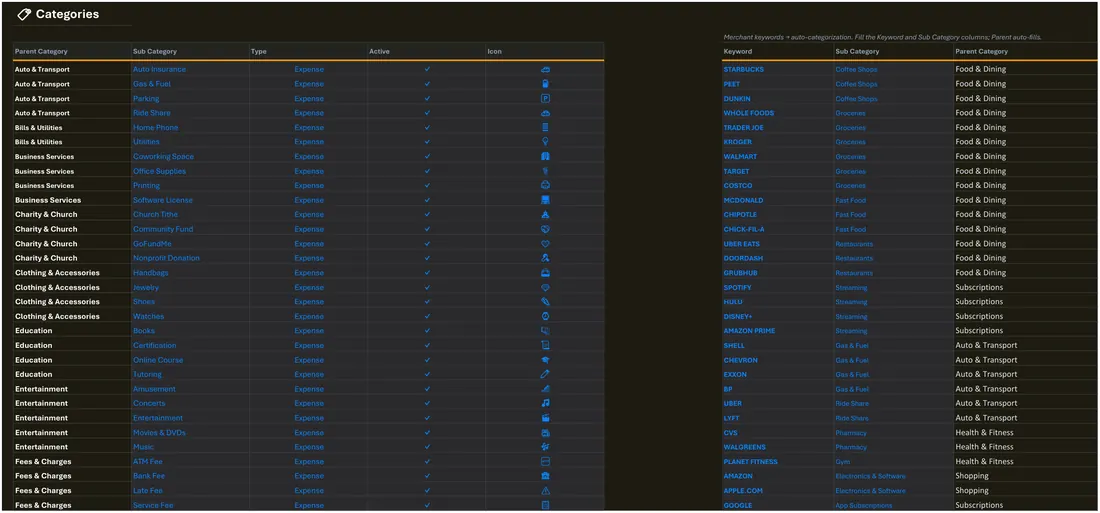Click the Type column header
1100x513 pixels.
259,51
